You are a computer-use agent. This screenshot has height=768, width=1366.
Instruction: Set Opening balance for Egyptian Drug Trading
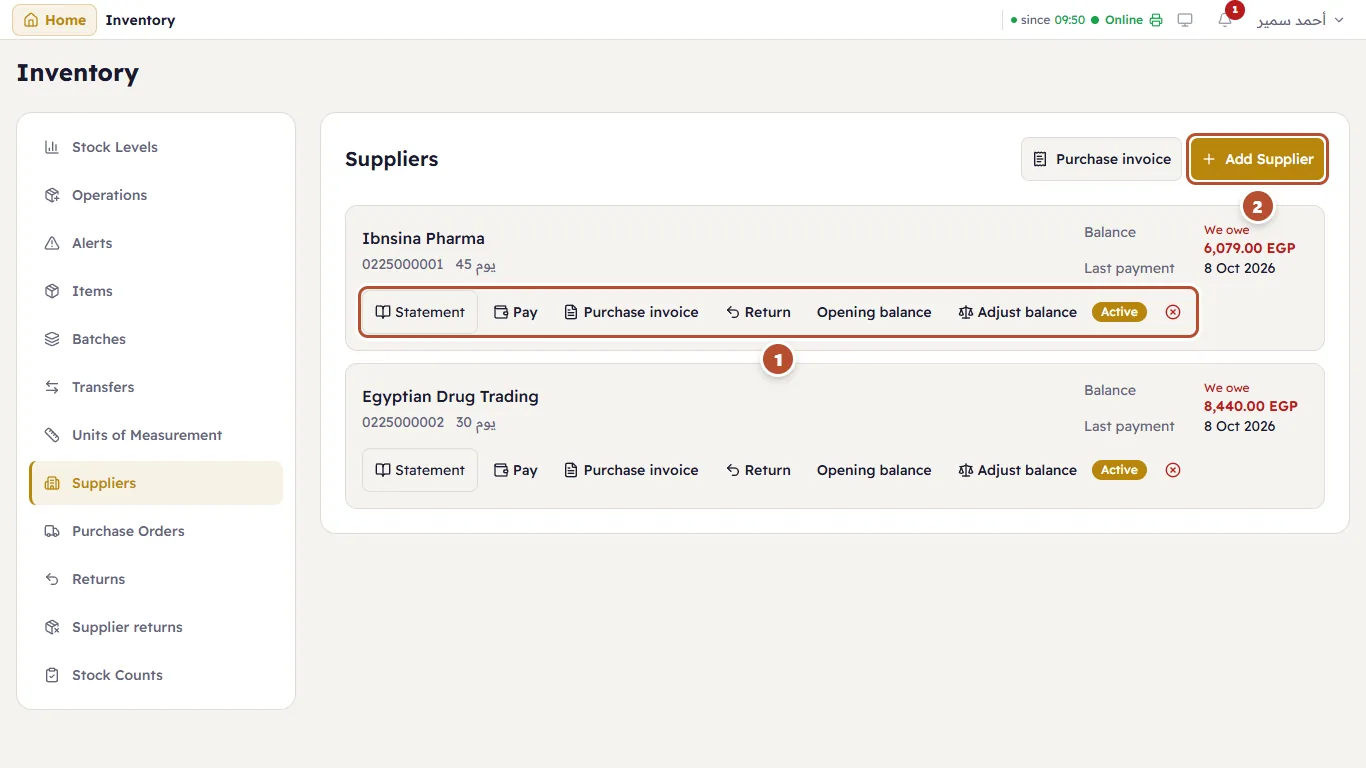(874, 470)
